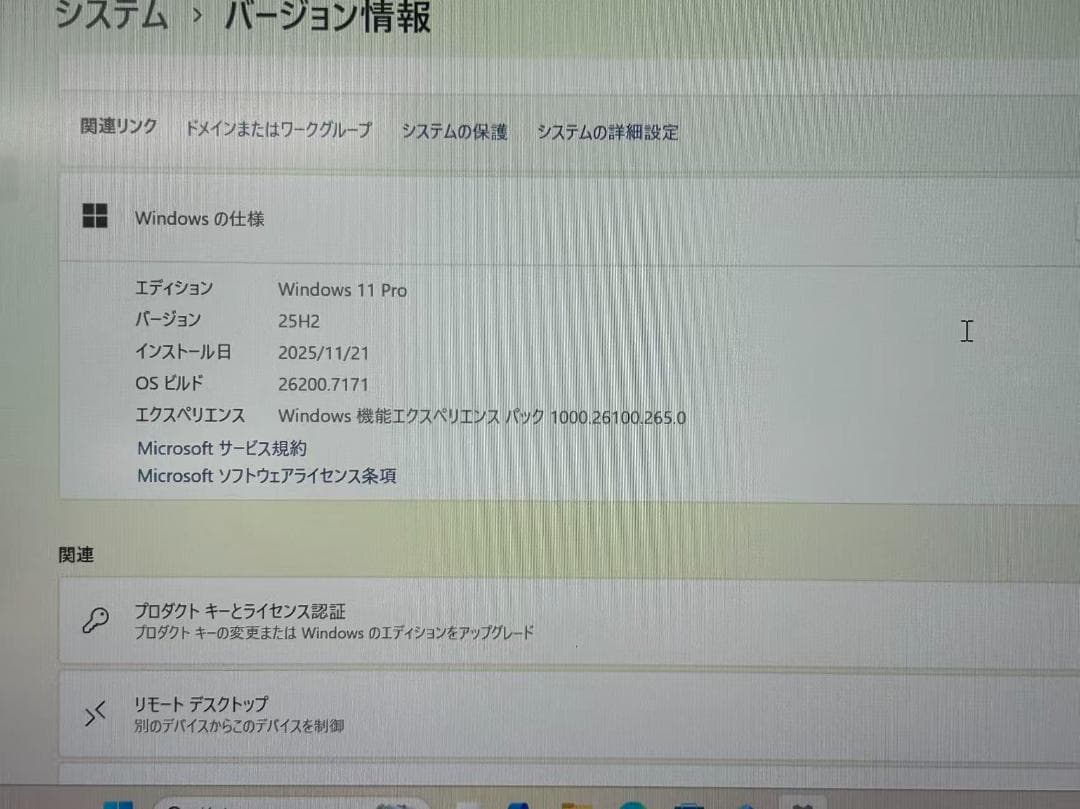
Task: Click the OS ビルド label
Action: [169, 383]
